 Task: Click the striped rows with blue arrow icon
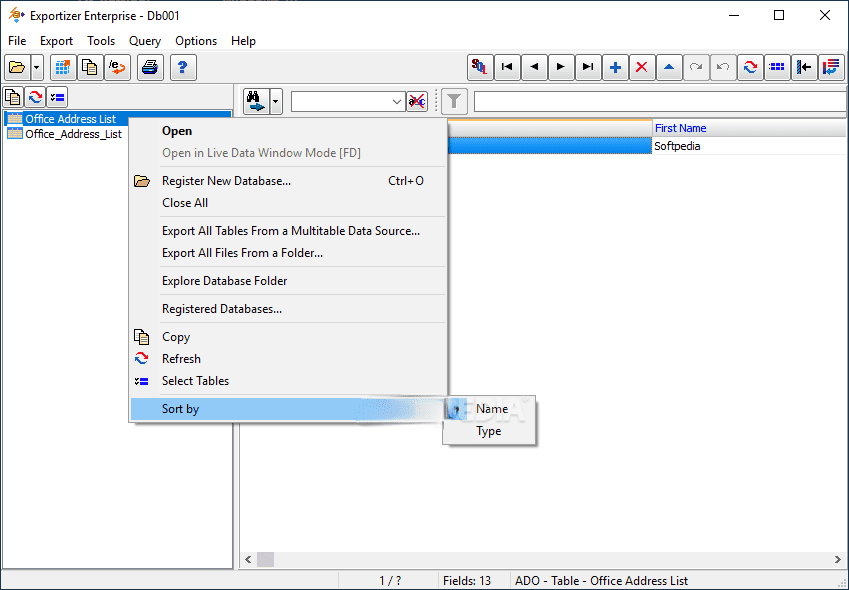coord(832,68)
